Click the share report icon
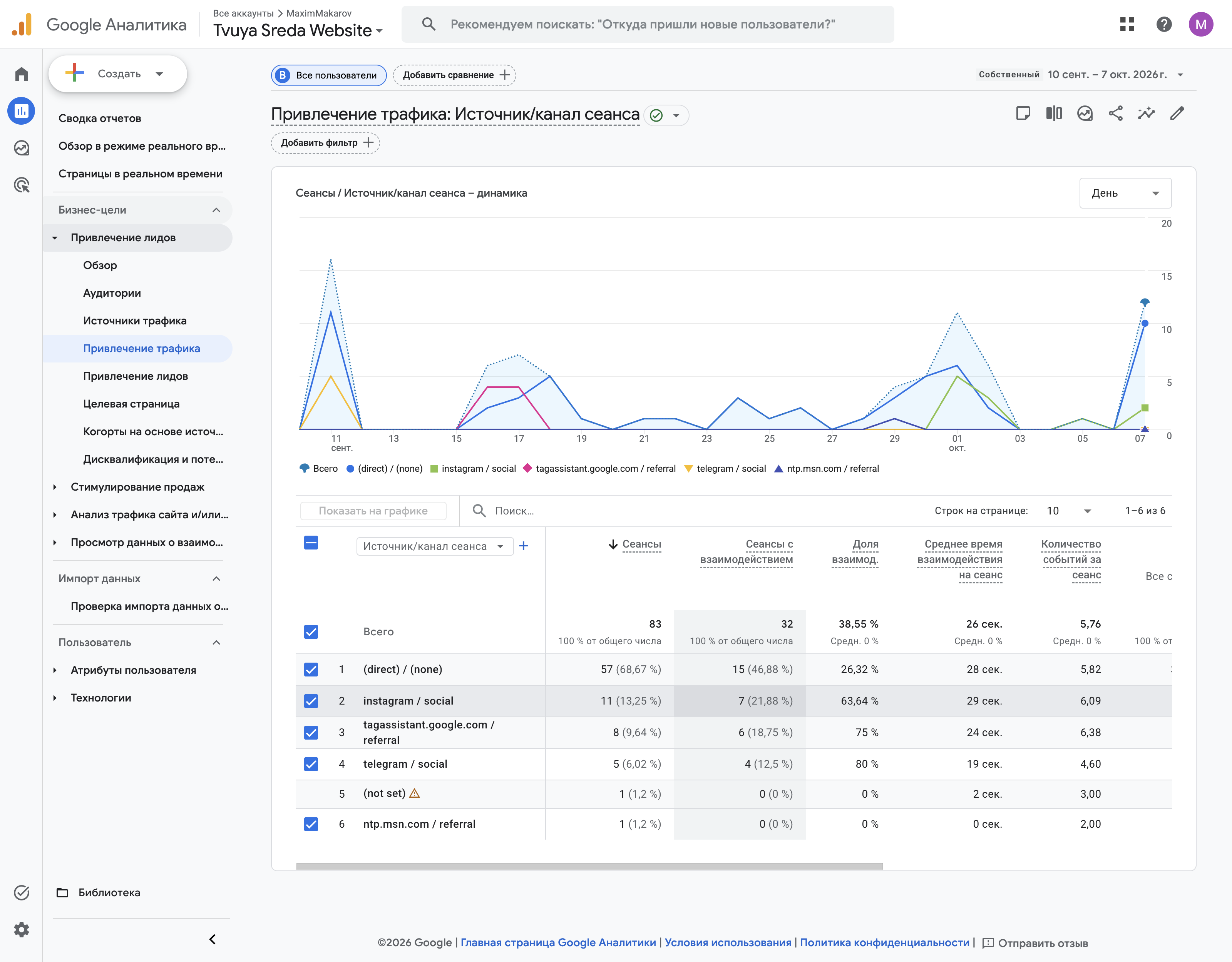 tap(1115, 114)
